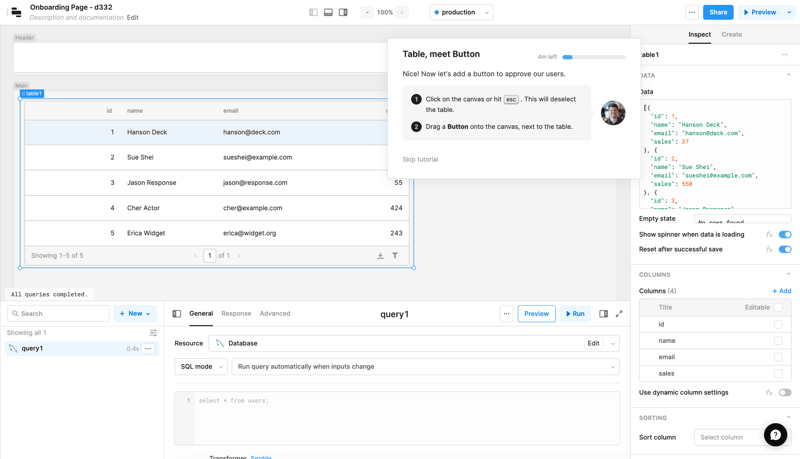Open the query1 editor more options menu
The width and height of the screenshot is (800, 459).
click(506, 314)
